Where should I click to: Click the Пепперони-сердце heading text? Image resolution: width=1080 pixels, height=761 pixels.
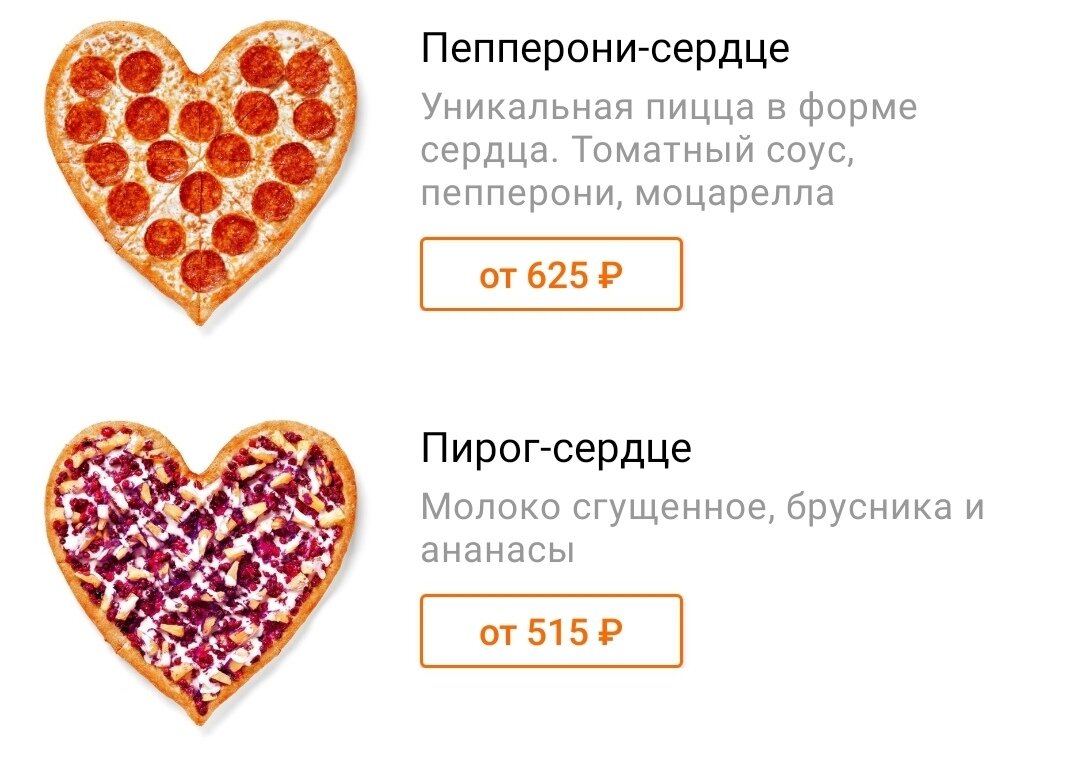[x=604, y=46]
